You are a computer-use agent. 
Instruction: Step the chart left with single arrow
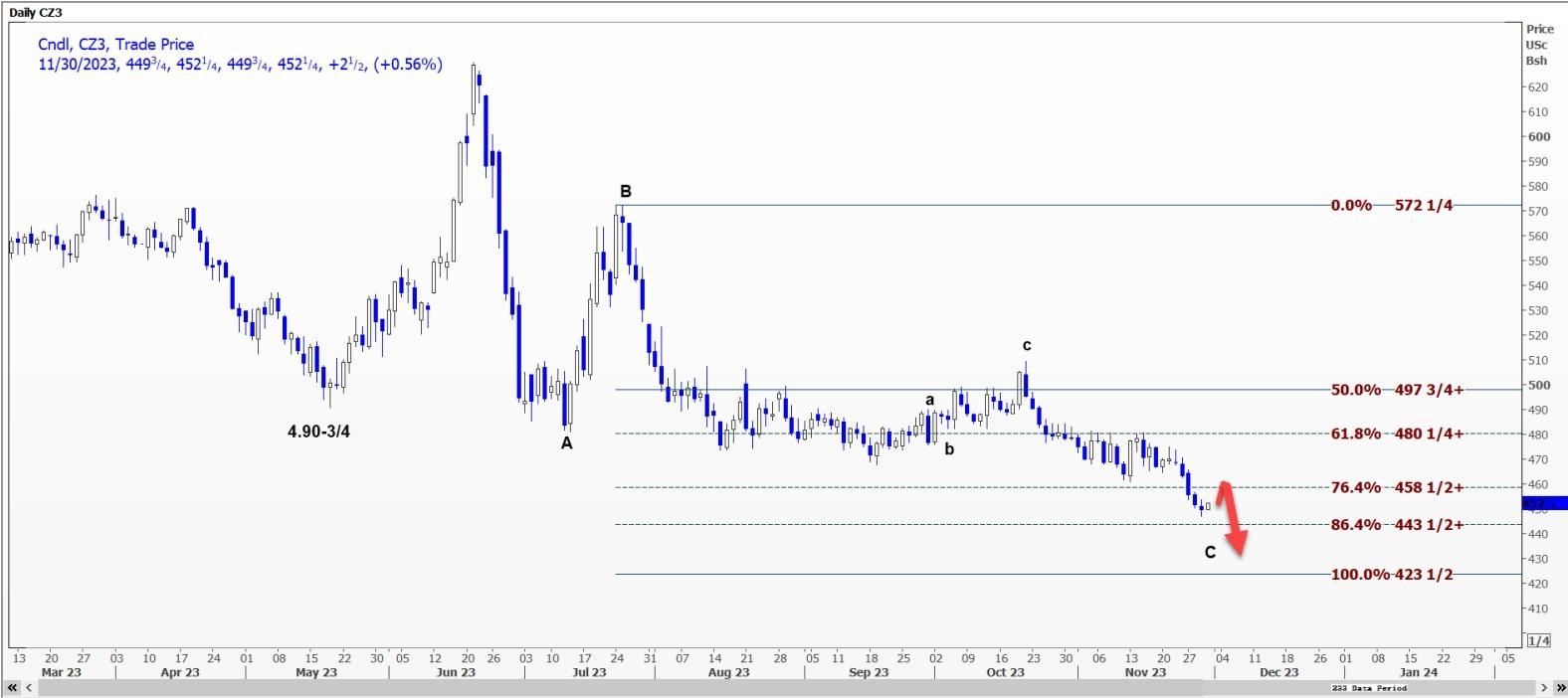pyautogui.click(x=28, y=687)
